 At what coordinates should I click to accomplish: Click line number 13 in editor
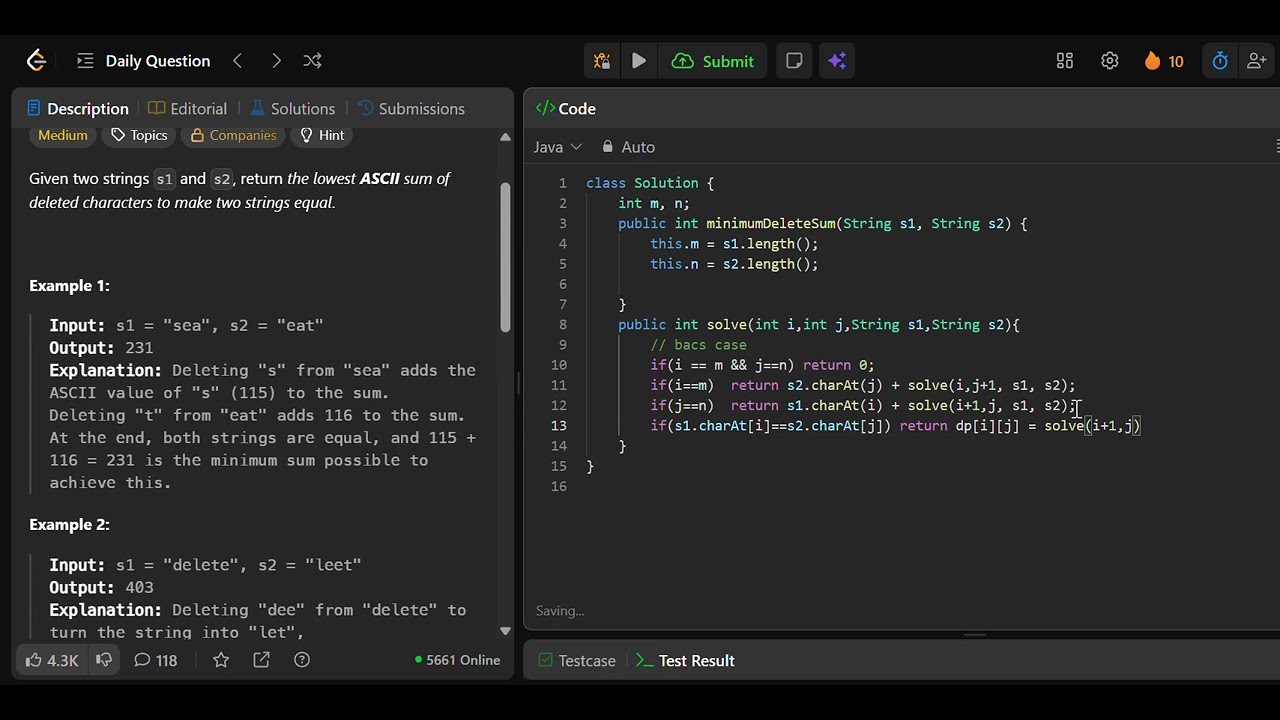click(x=558, y=426)
